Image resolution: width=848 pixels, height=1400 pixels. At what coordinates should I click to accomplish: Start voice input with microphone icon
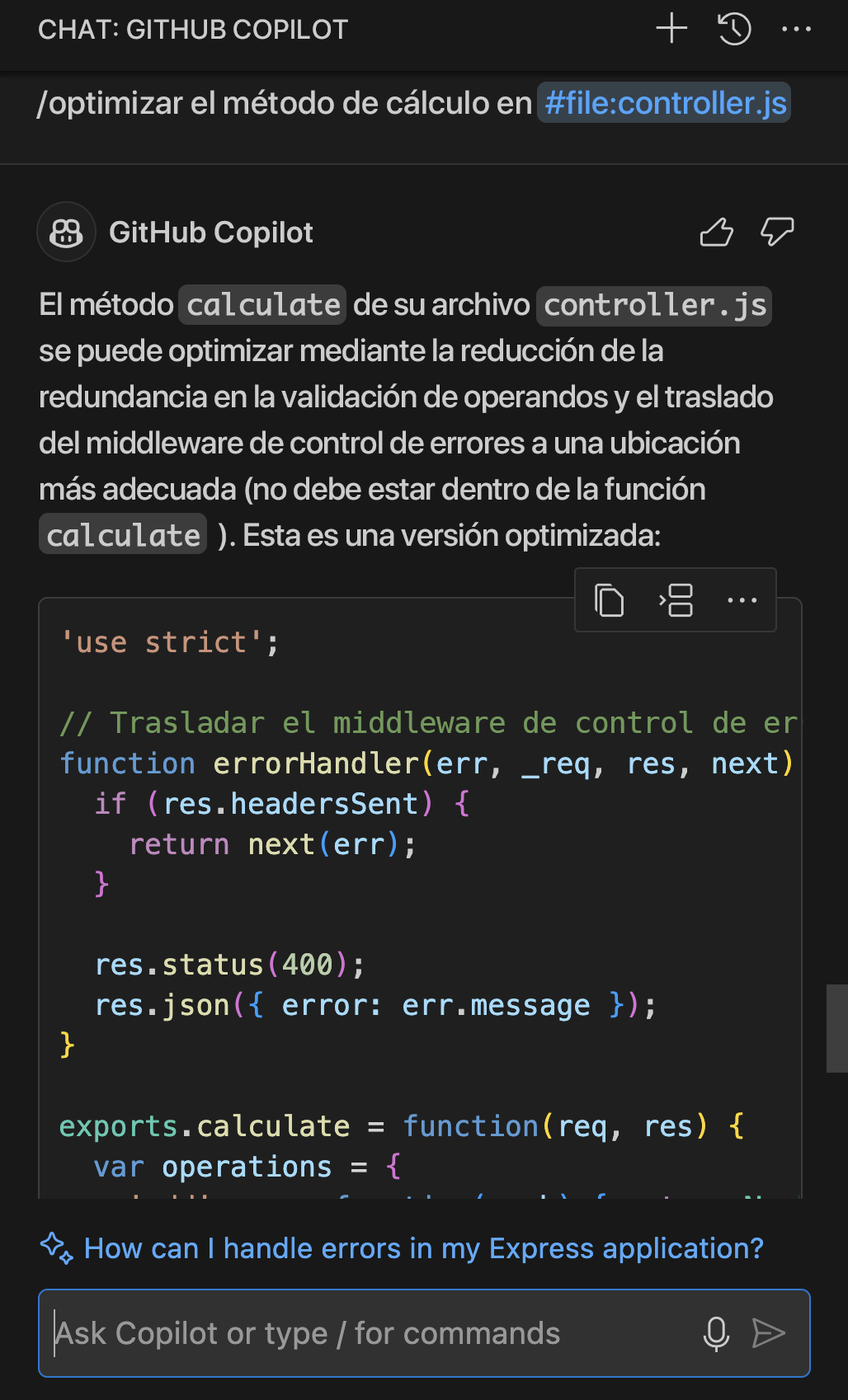pyautogui.click(x=716, y=1333)
